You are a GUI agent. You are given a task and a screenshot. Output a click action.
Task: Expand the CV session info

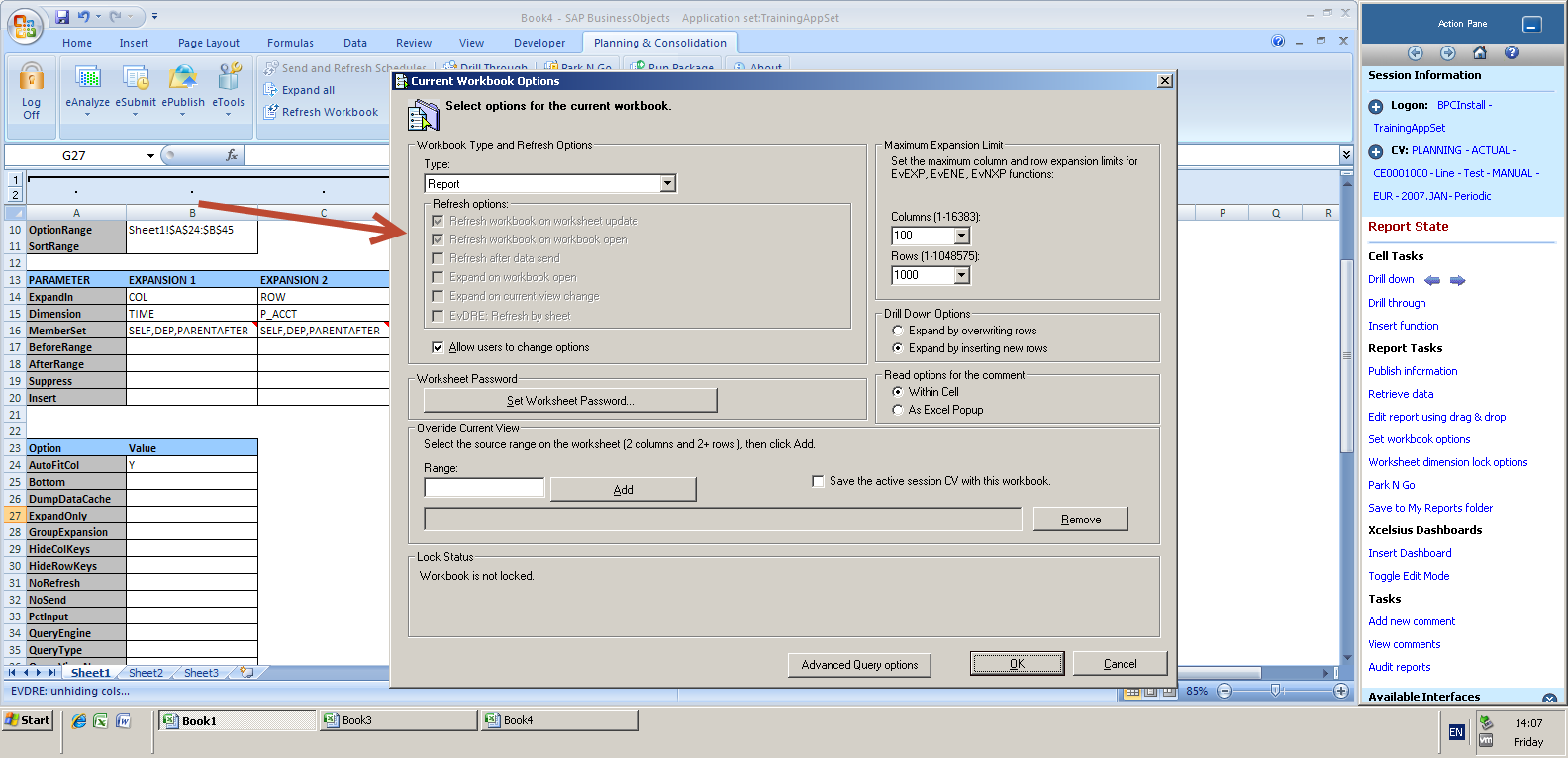[x=1376, y=151]
